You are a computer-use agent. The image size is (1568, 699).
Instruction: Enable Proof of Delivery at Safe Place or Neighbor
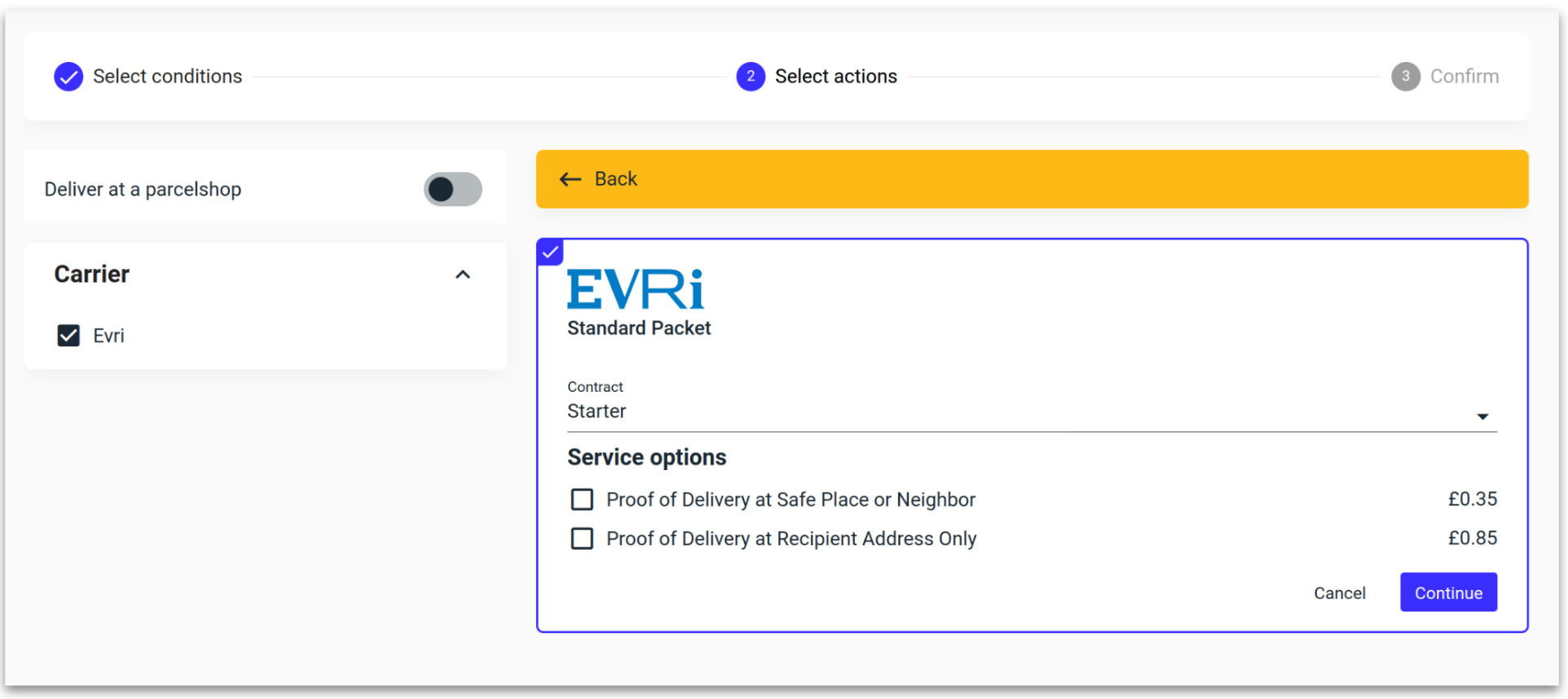point(582,499)
